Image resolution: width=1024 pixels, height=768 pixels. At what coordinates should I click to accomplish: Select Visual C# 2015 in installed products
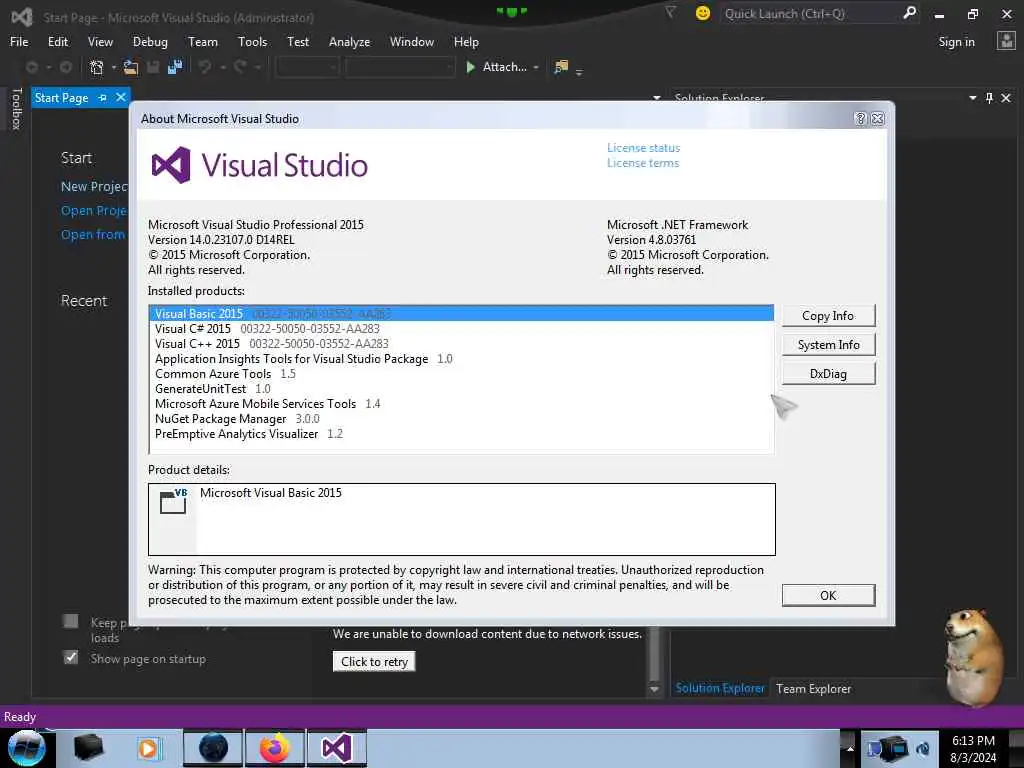[x=461, y=328]
